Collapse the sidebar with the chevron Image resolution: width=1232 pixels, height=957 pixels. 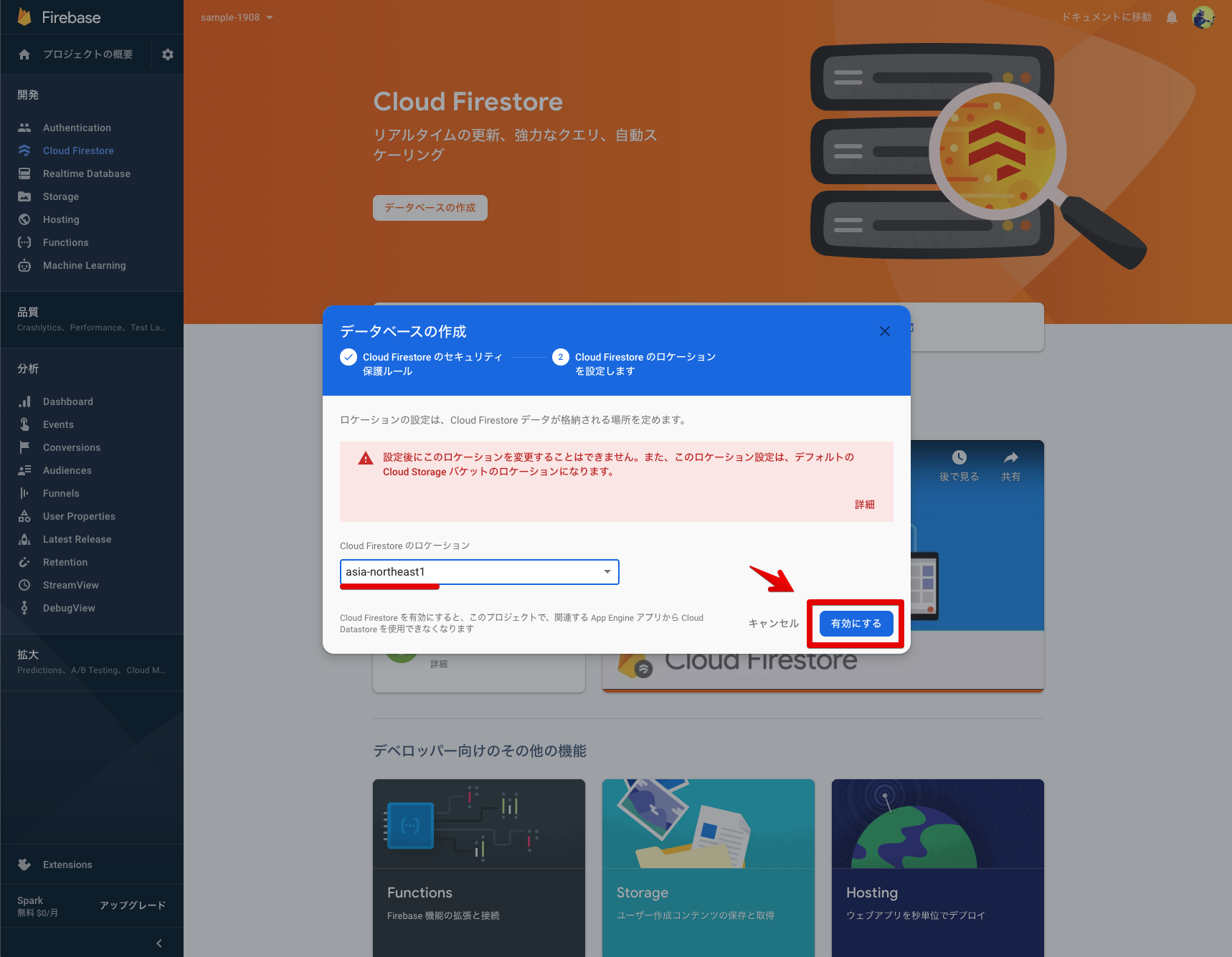coord(159,943)
